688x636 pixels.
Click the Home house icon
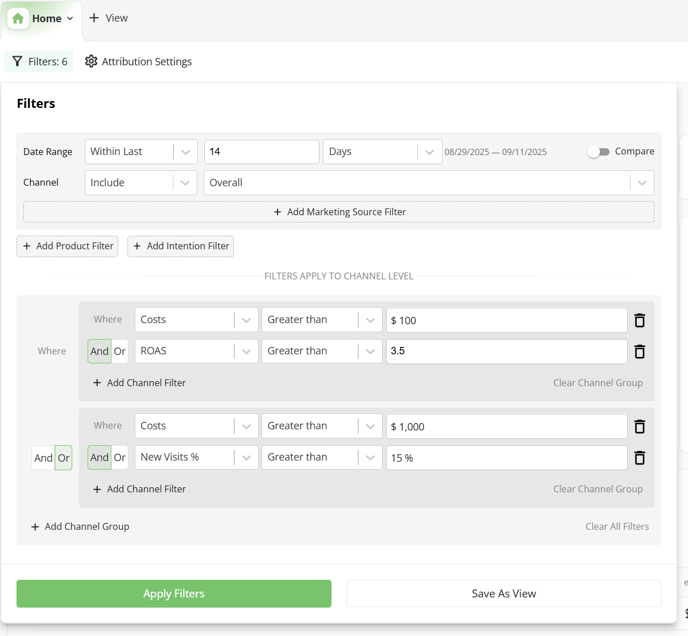[x=18, y=18]
